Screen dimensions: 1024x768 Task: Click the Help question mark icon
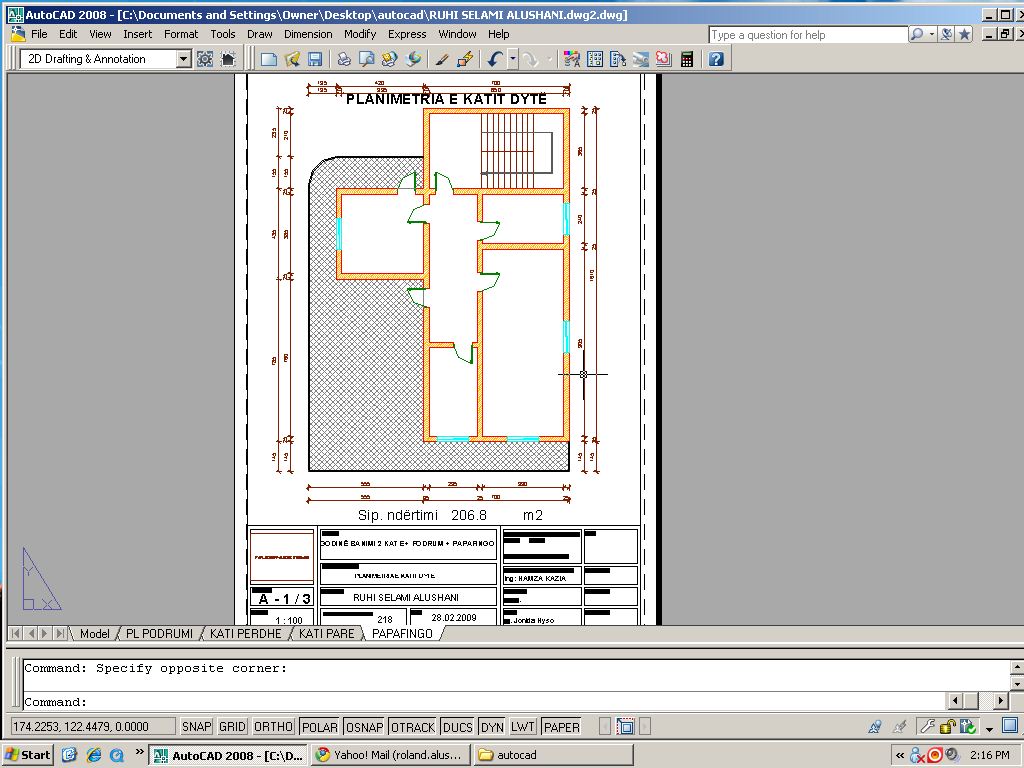point(716,59)
